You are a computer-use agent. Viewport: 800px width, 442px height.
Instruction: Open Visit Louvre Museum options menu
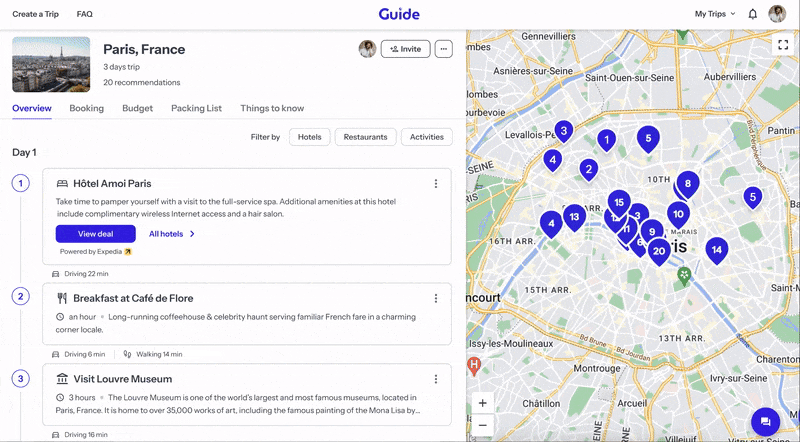pos(436,379)
